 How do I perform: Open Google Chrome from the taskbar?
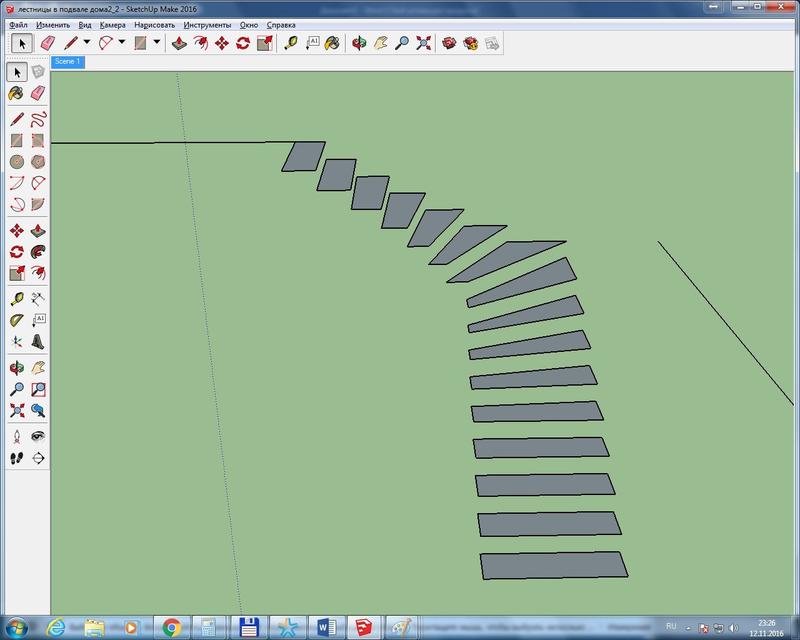click(172, 627)
